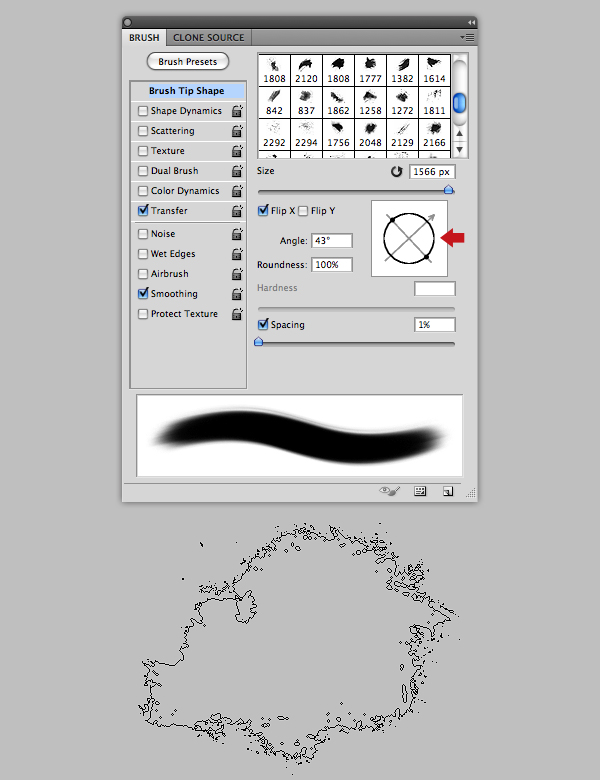The height and width of the screenshot is (780, 600).
Task: Click the Size value field
Action: tap(432, 172)
